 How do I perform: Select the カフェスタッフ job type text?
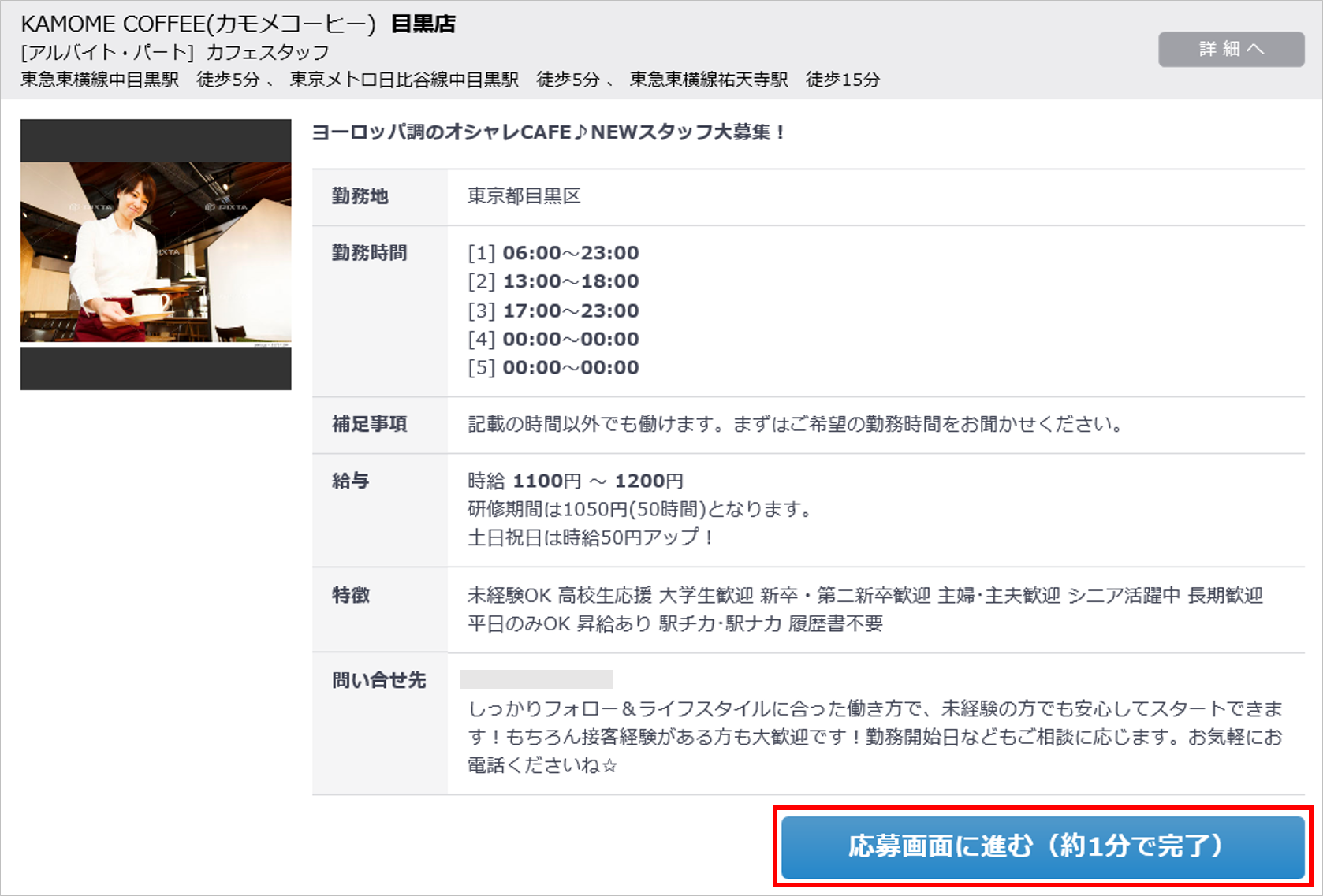coord(267,53)
